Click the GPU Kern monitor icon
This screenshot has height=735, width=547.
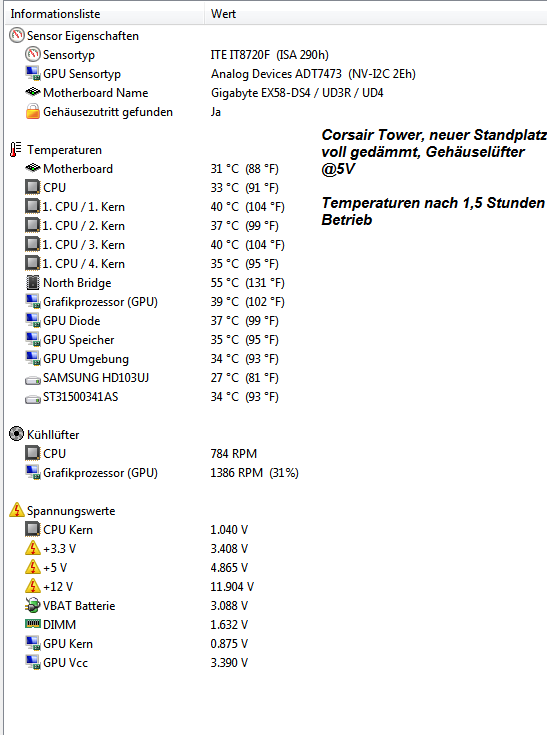point(33,643)
